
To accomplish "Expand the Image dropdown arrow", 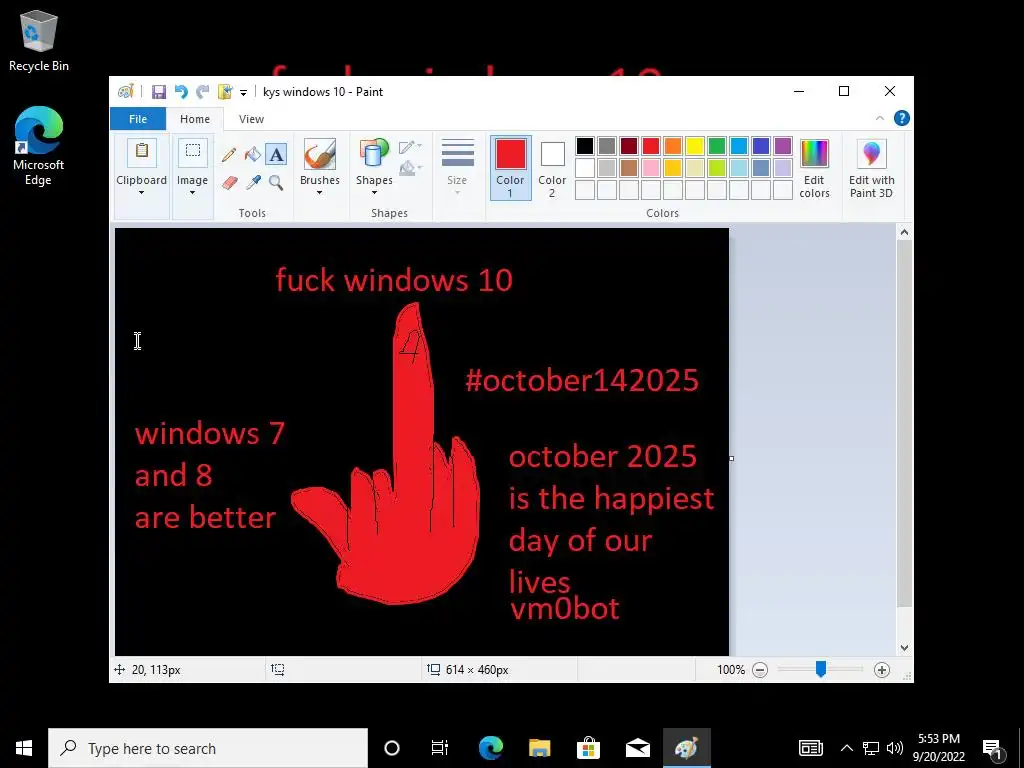I will tap(192, 193).
